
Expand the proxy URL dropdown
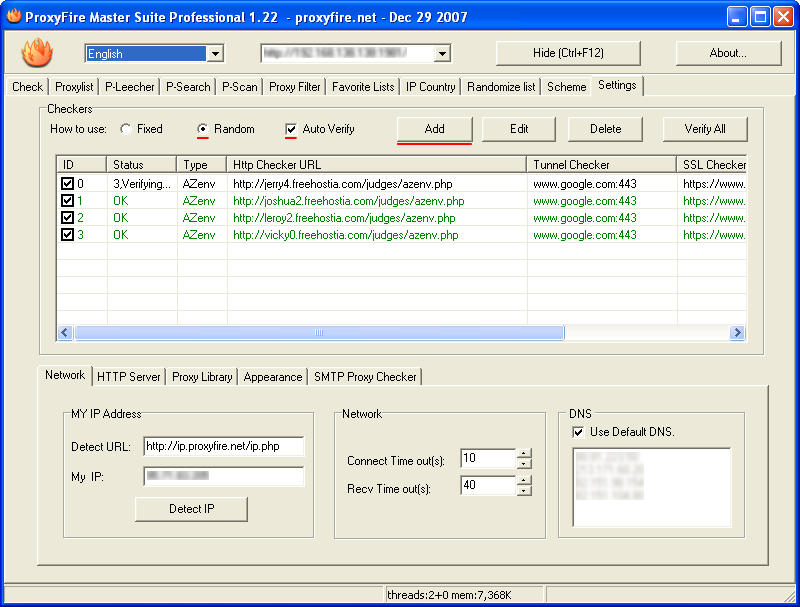(x=442, y=54)
